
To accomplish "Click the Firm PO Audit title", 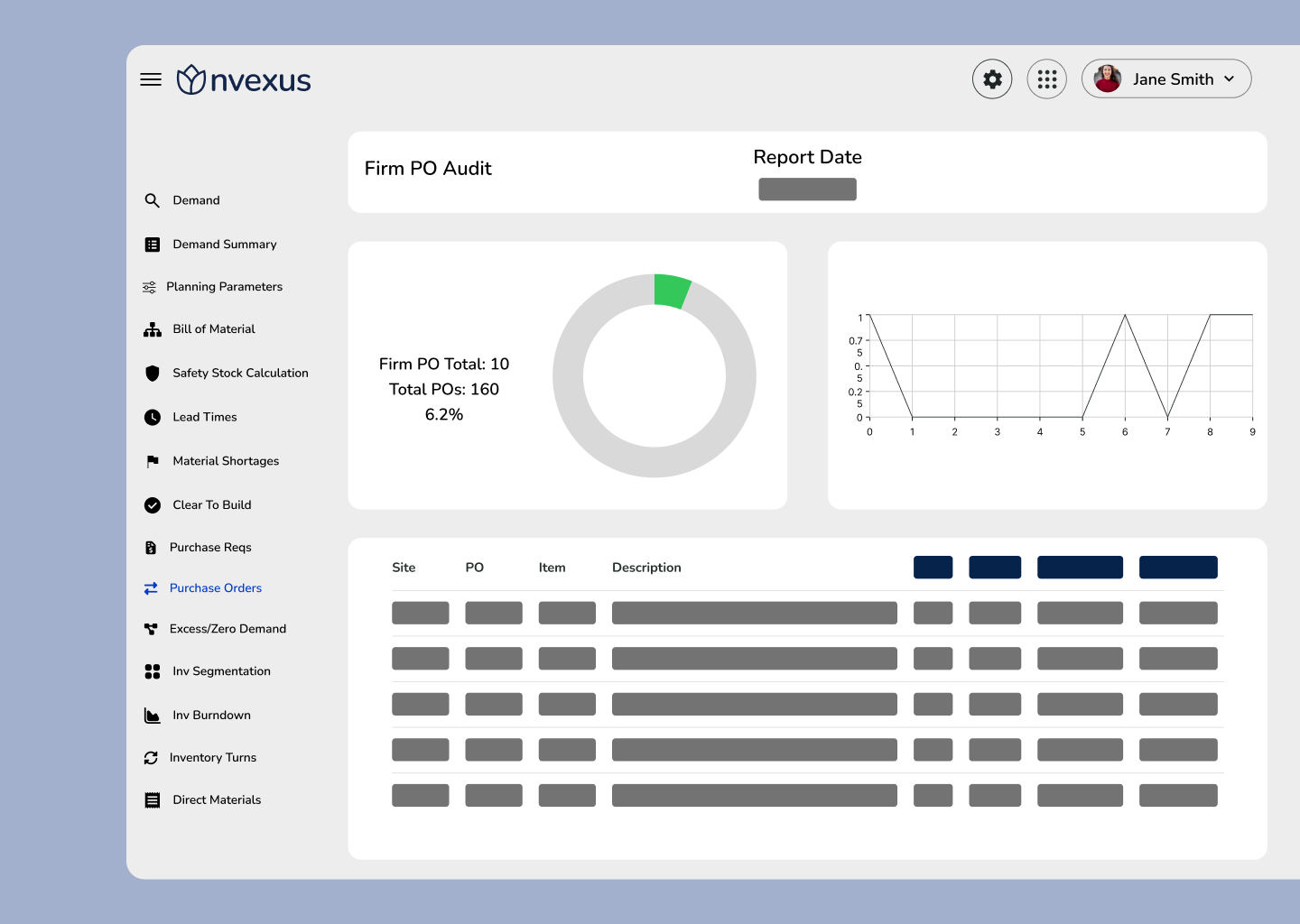I will click(428, 169).
